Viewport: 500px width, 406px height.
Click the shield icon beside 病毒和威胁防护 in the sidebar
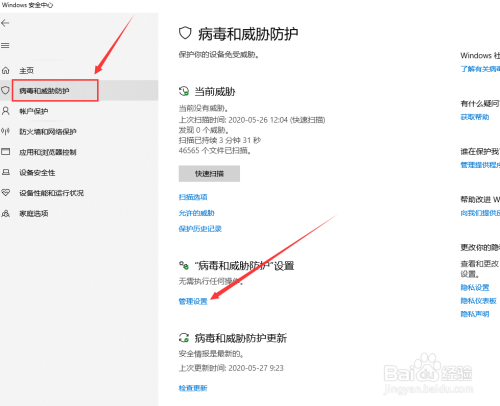tap(5, 90)
